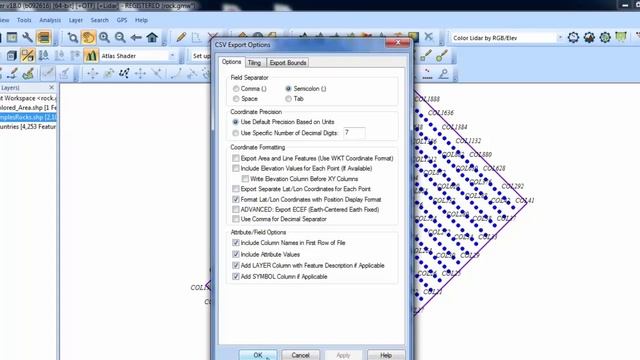The width and height of the screenshot is (640, 360).
Task: Select the Pan grab hand tool
Action: click(88, 38)
